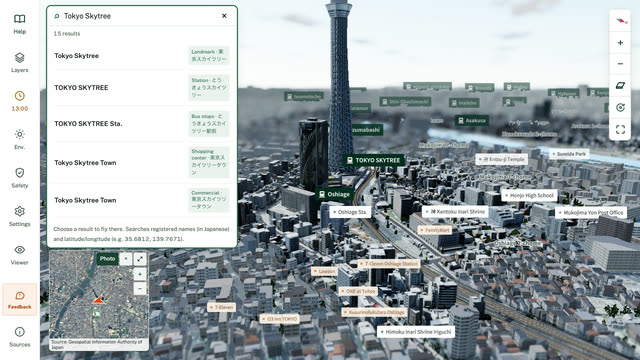
Task: Zoom out the 3D map view
Action: coord(620,64)
